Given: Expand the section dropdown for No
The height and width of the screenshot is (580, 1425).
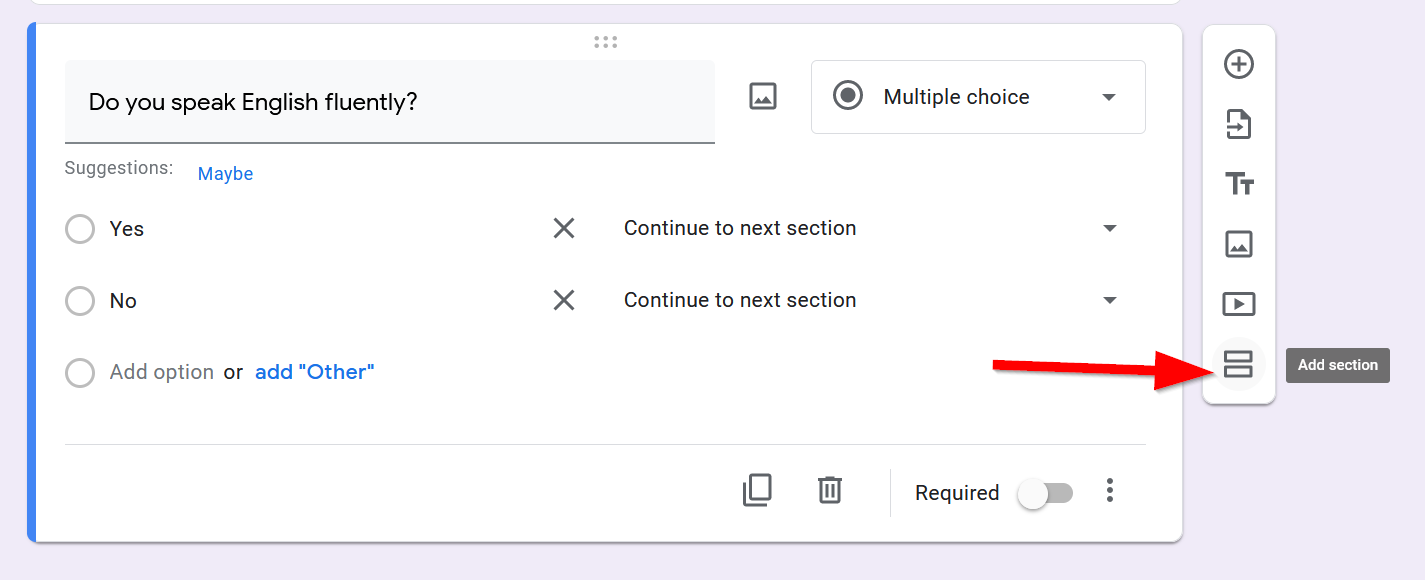Looking at the screenshot, I should (x=1109, y=301).
